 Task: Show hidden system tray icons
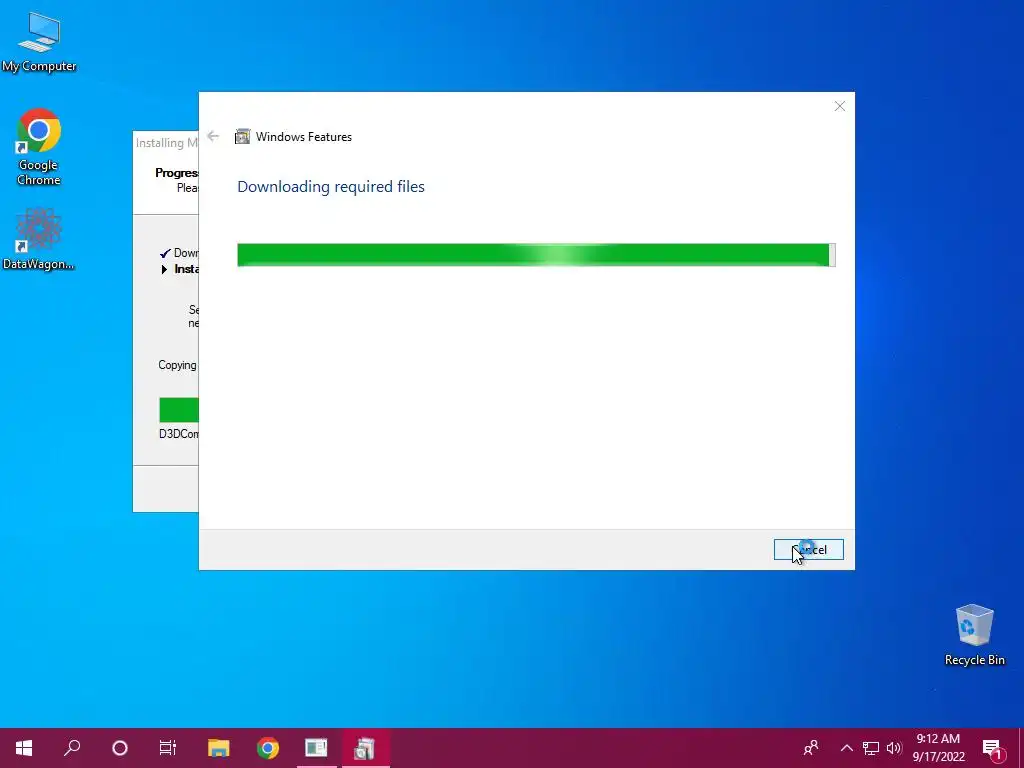846,748
